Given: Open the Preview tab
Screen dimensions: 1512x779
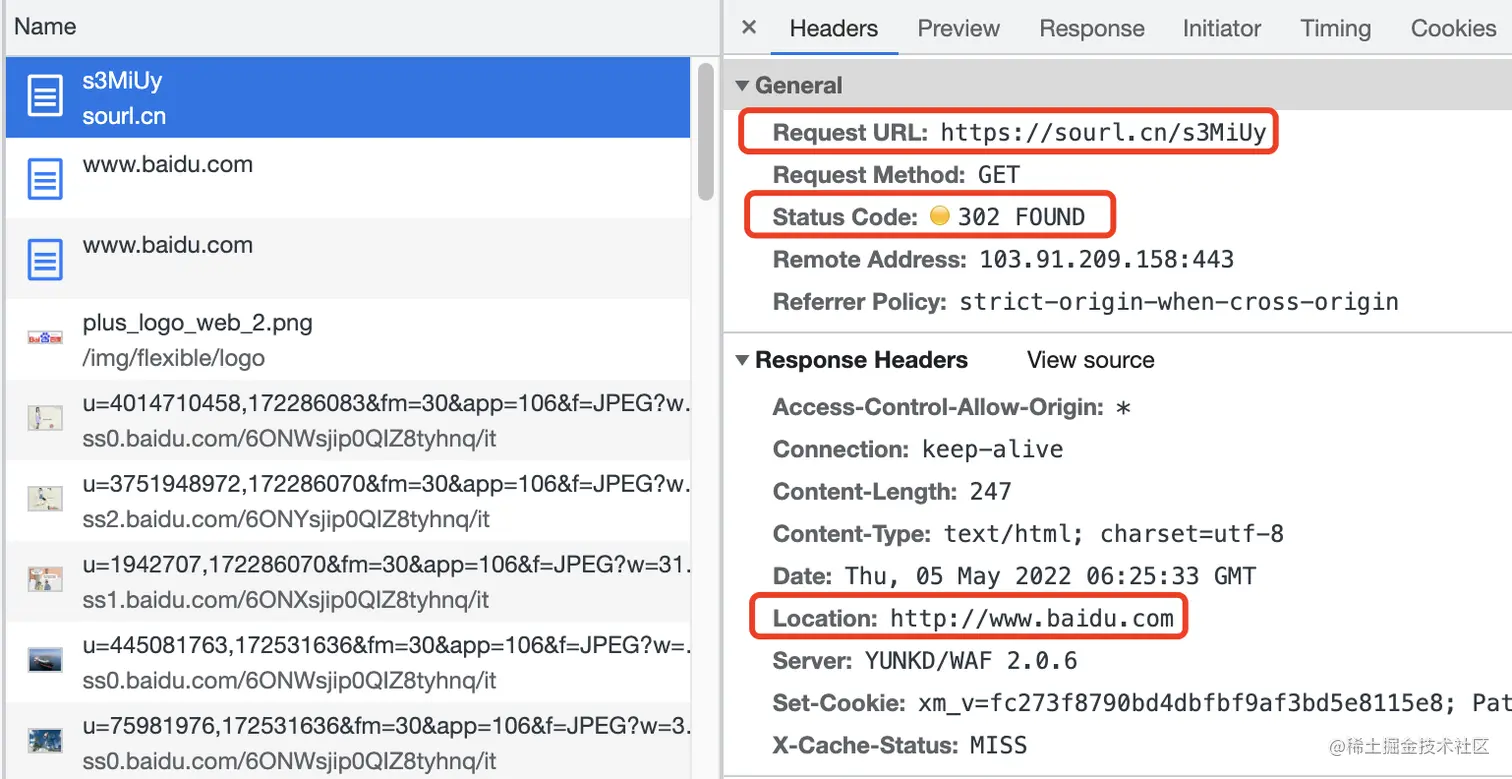Looking at the screenshot, I should pyautogui.click(x=959, y=29).
